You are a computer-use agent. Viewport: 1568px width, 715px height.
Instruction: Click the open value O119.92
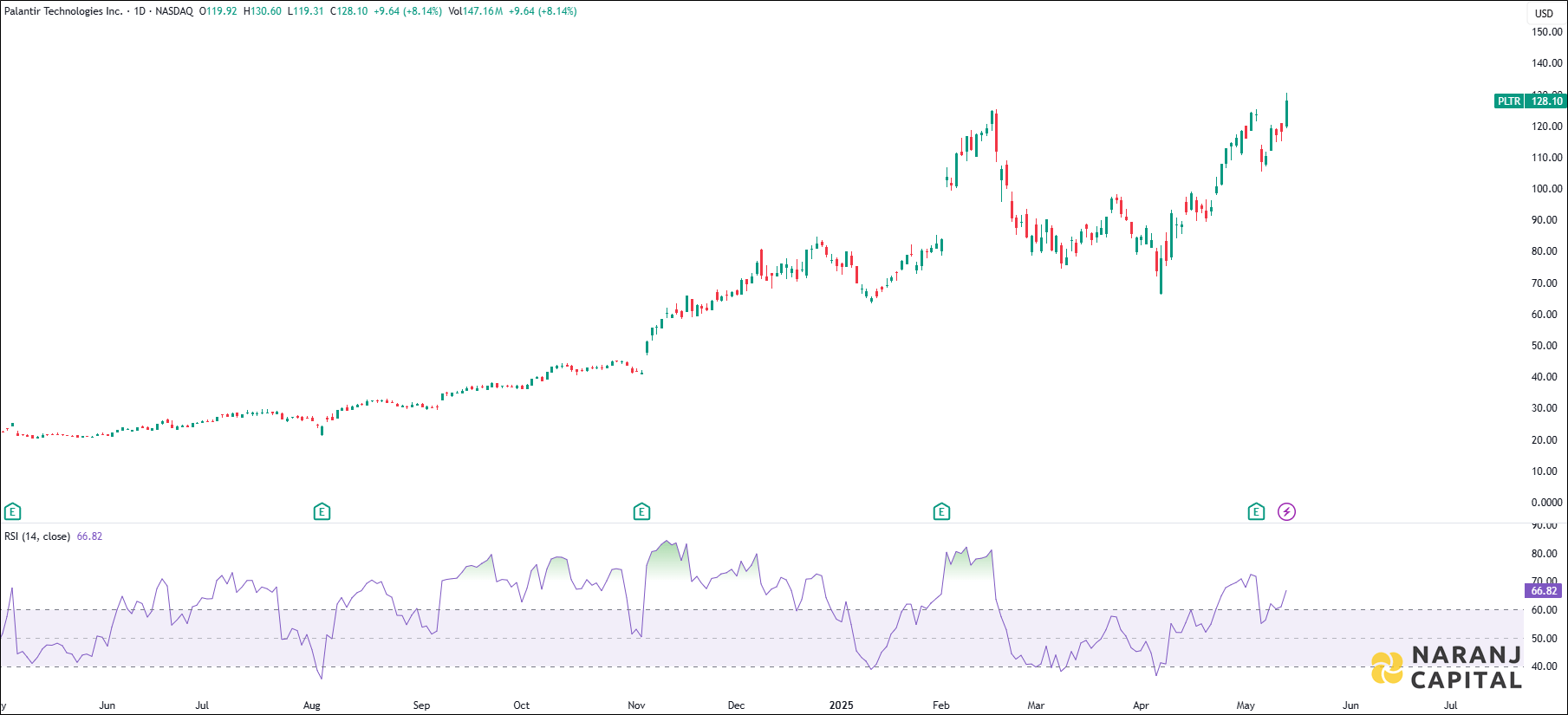(218, 11)
